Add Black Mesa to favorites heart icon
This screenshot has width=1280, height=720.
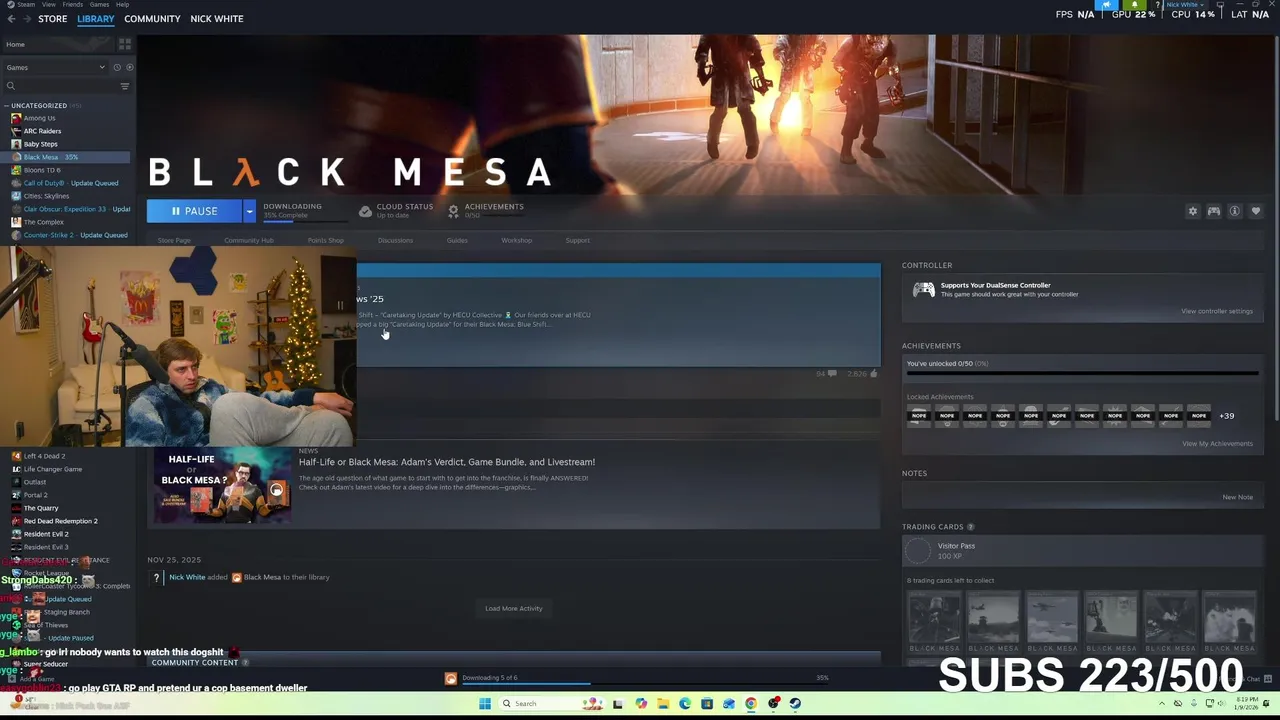click(x=1255, y=211)
